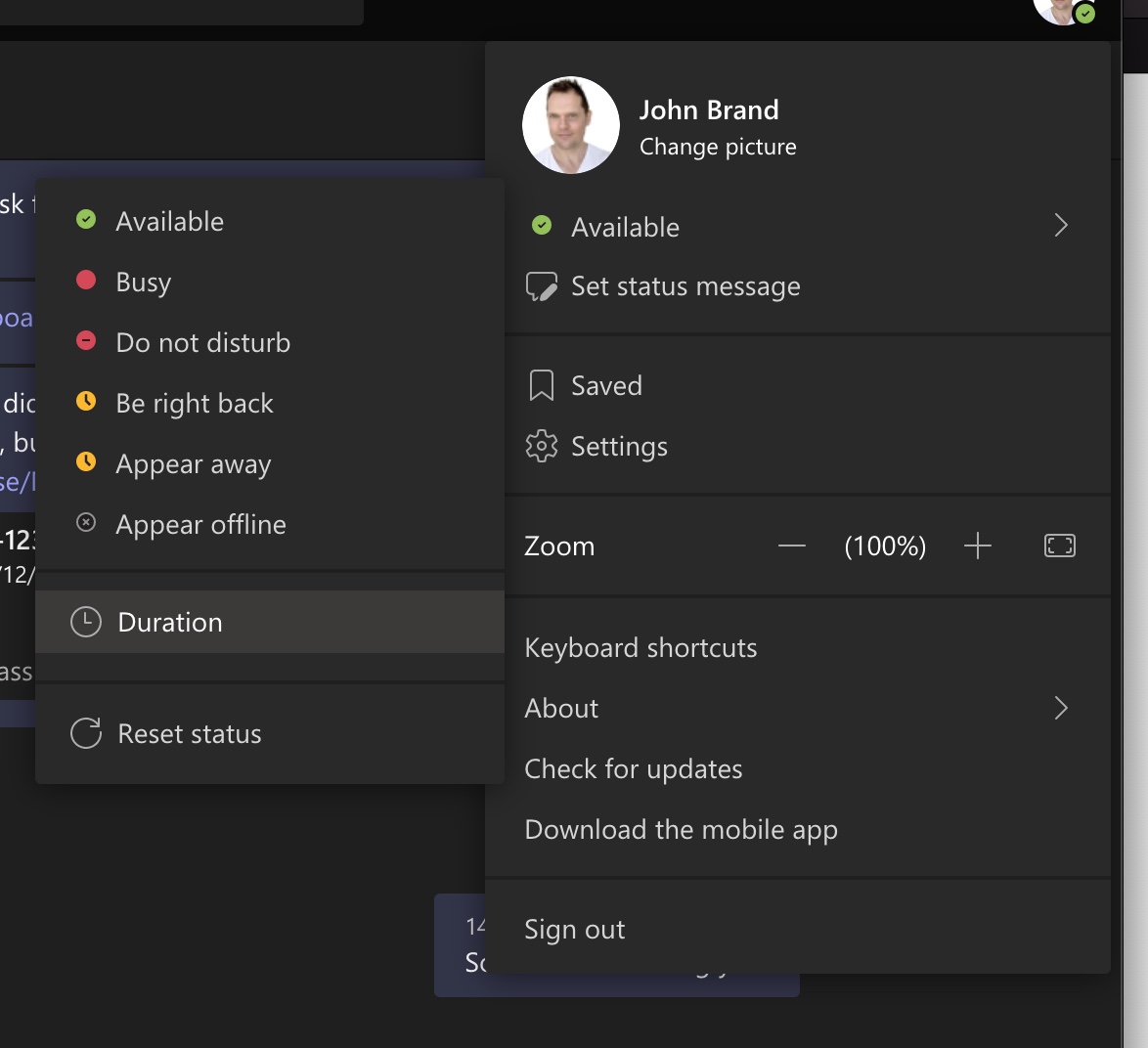Click Download the mobile app
Image resolution: width=1148 pixels, height=1048 pixels.
click(798, 830)
